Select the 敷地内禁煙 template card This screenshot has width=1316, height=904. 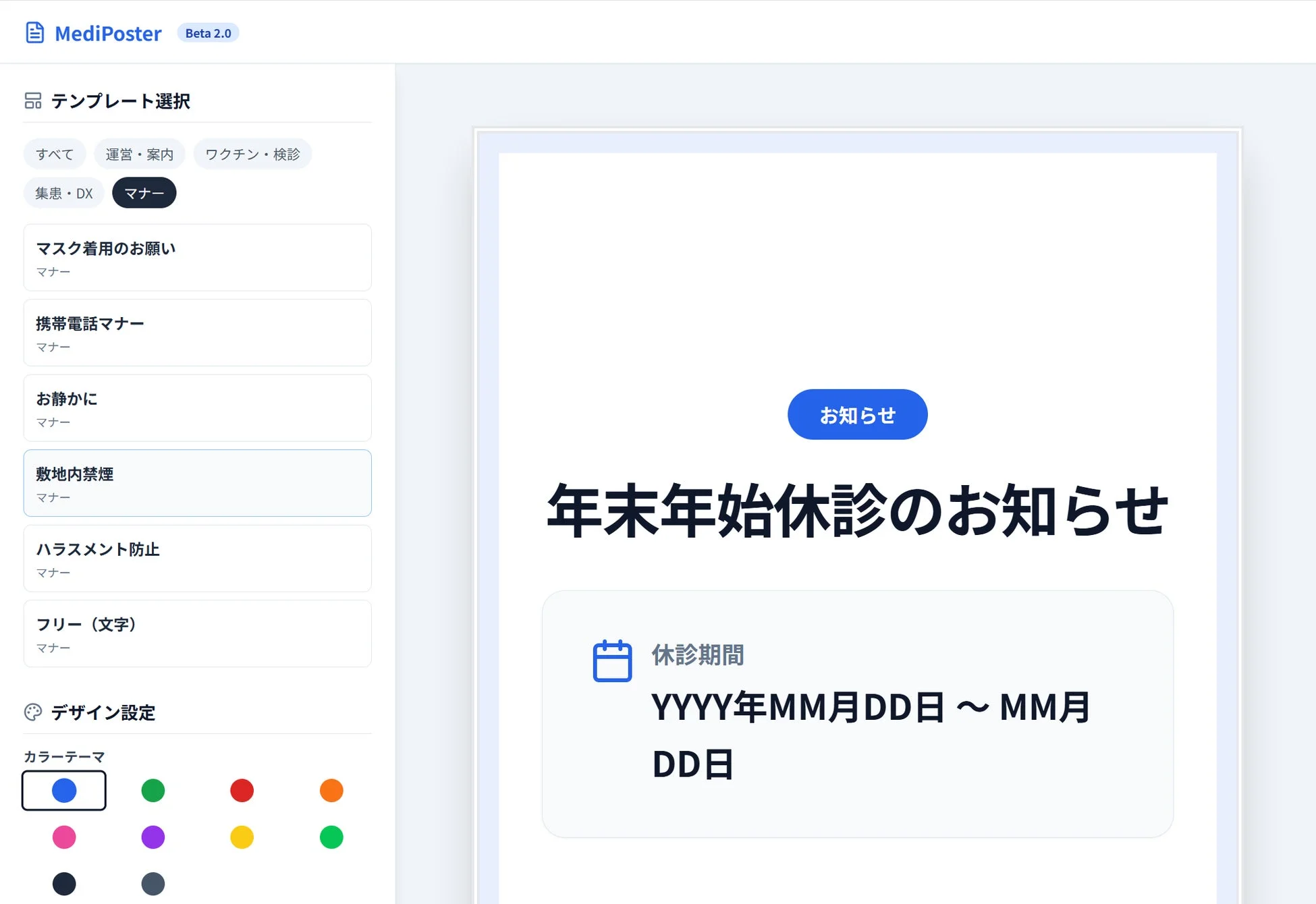click(197, 483)
